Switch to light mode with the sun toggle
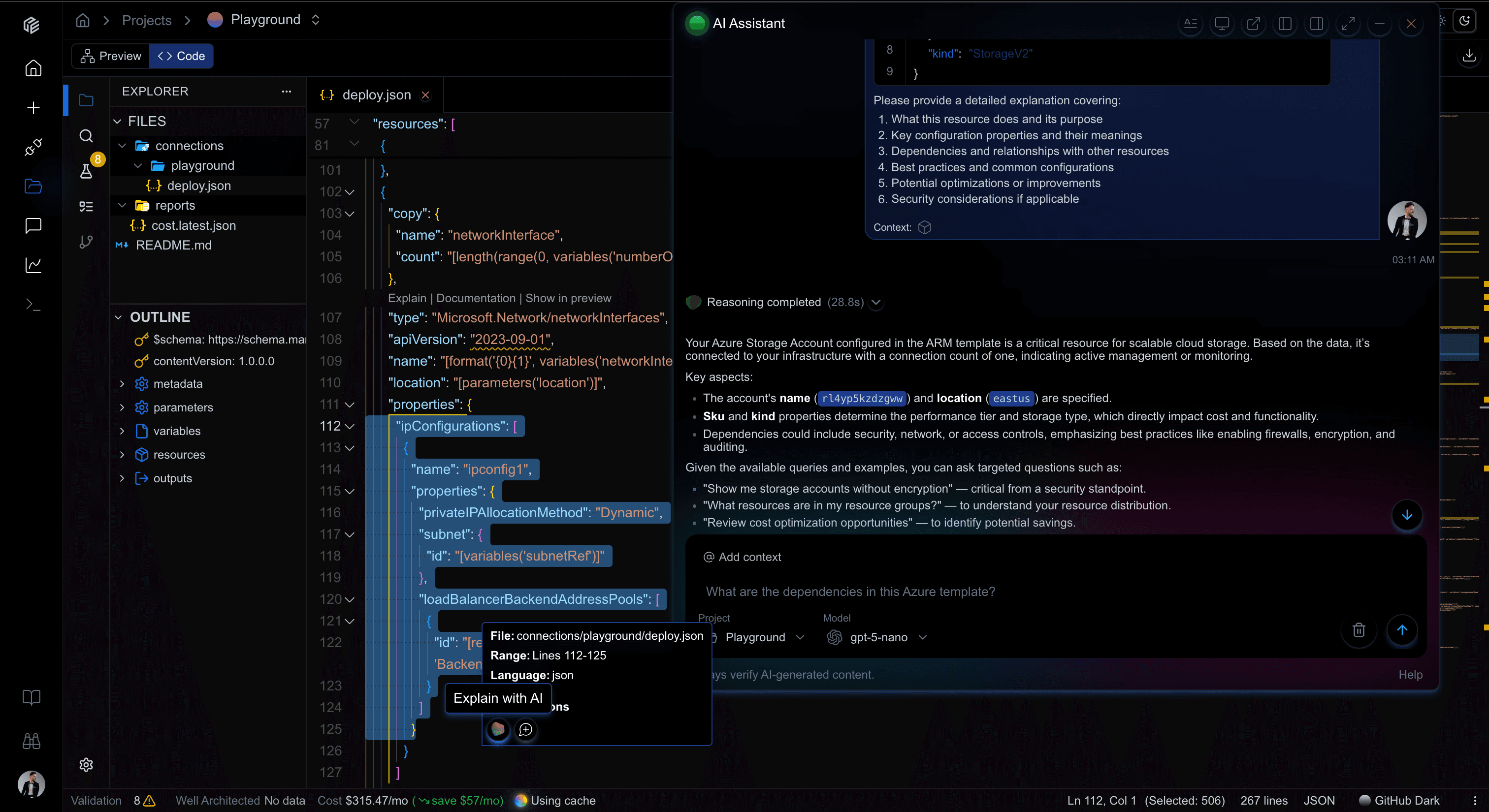This screenshot has height=812, width=1489. coord(1442,21)
